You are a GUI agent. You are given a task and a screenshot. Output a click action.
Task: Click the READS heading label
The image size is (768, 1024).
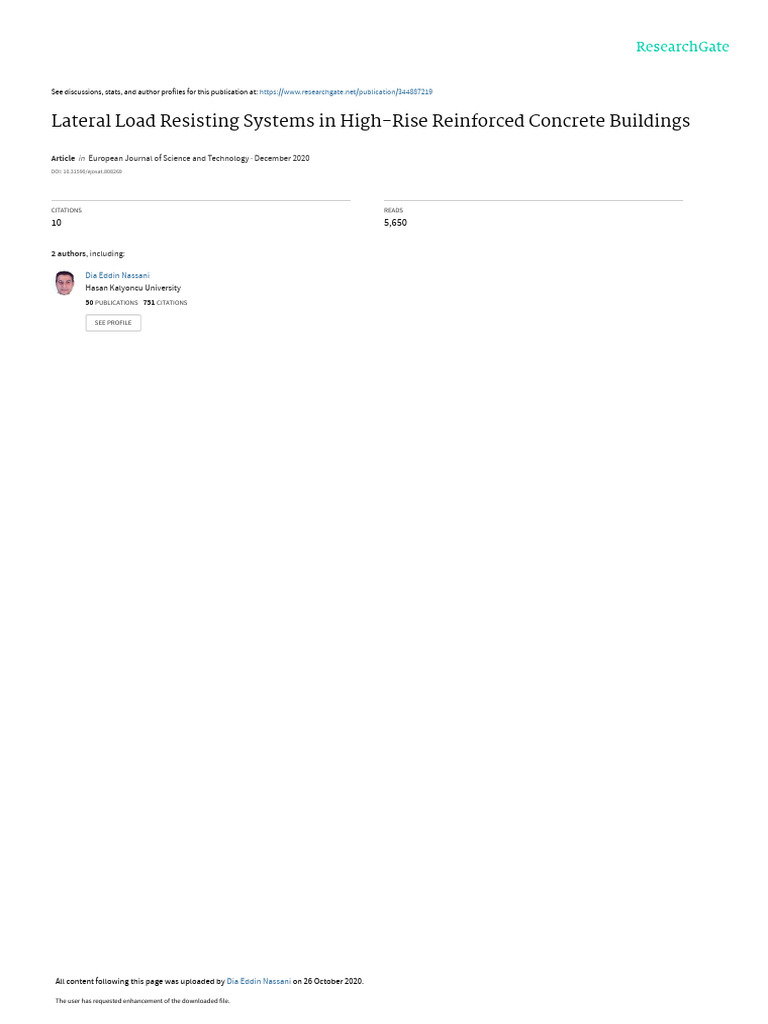393,210
